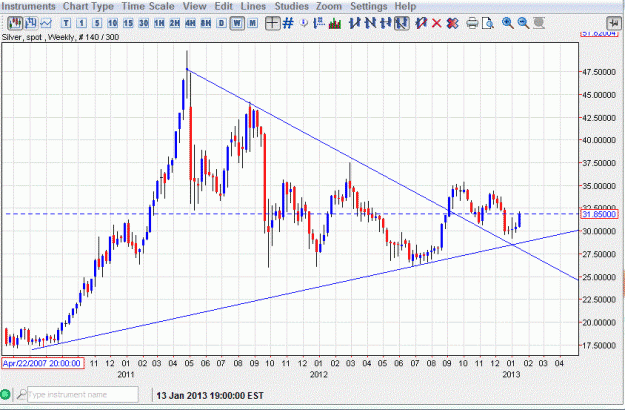625x410 pixels.
Task: Switch to 10 minute time scale
Action: click(112, 23)
